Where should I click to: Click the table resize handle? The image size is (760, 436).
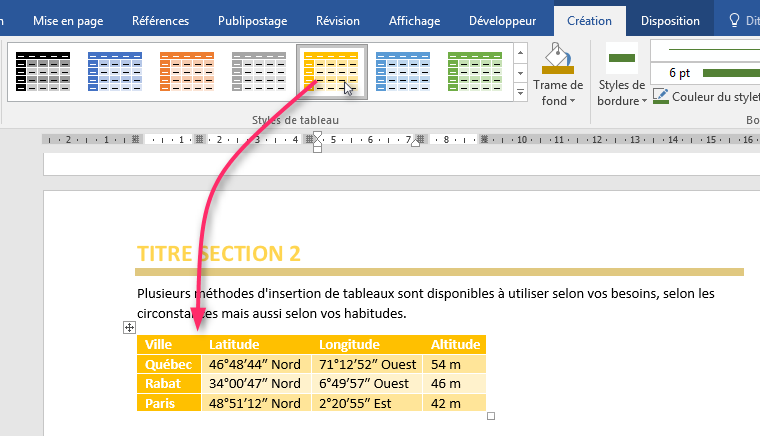coord(490,416)
